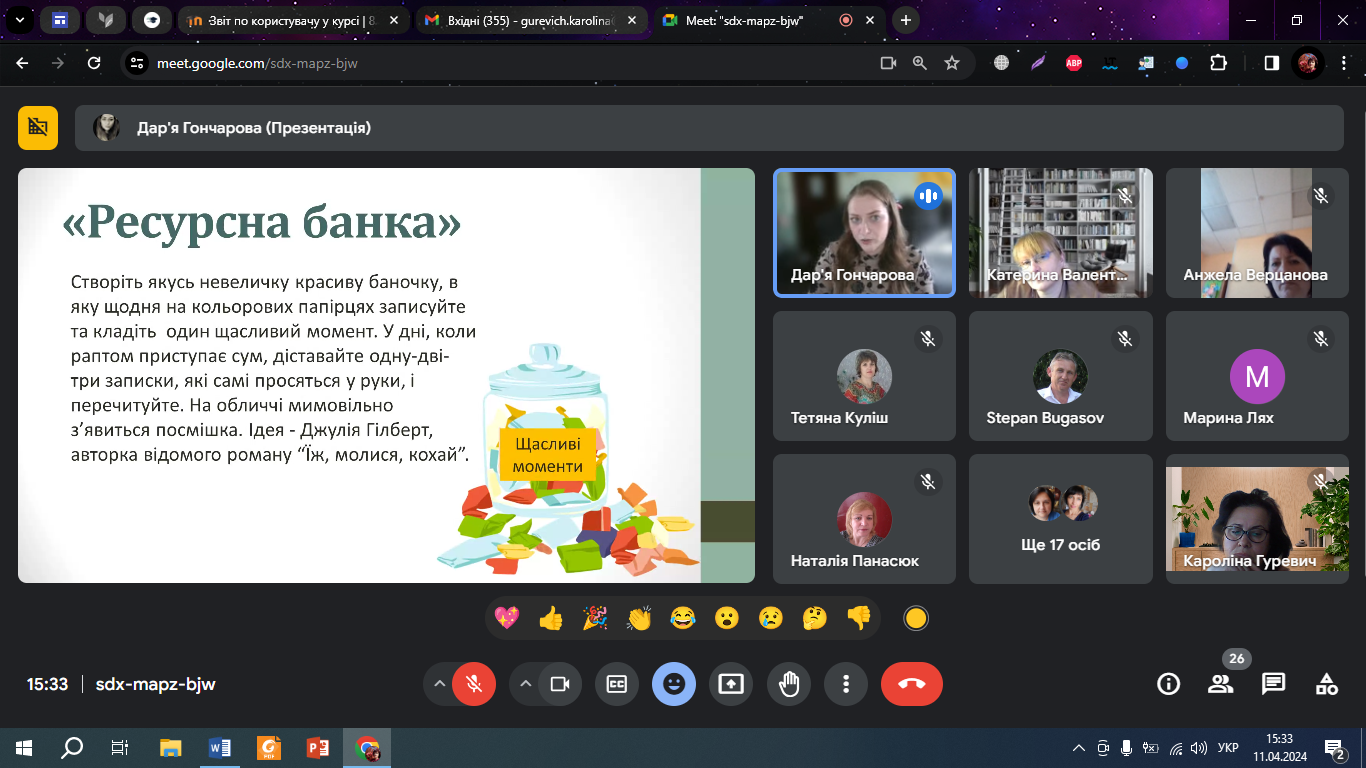Screen dimensions: 1366x768
Task: Click the Ще 17 осіб tile
Action: point(1062,519)
